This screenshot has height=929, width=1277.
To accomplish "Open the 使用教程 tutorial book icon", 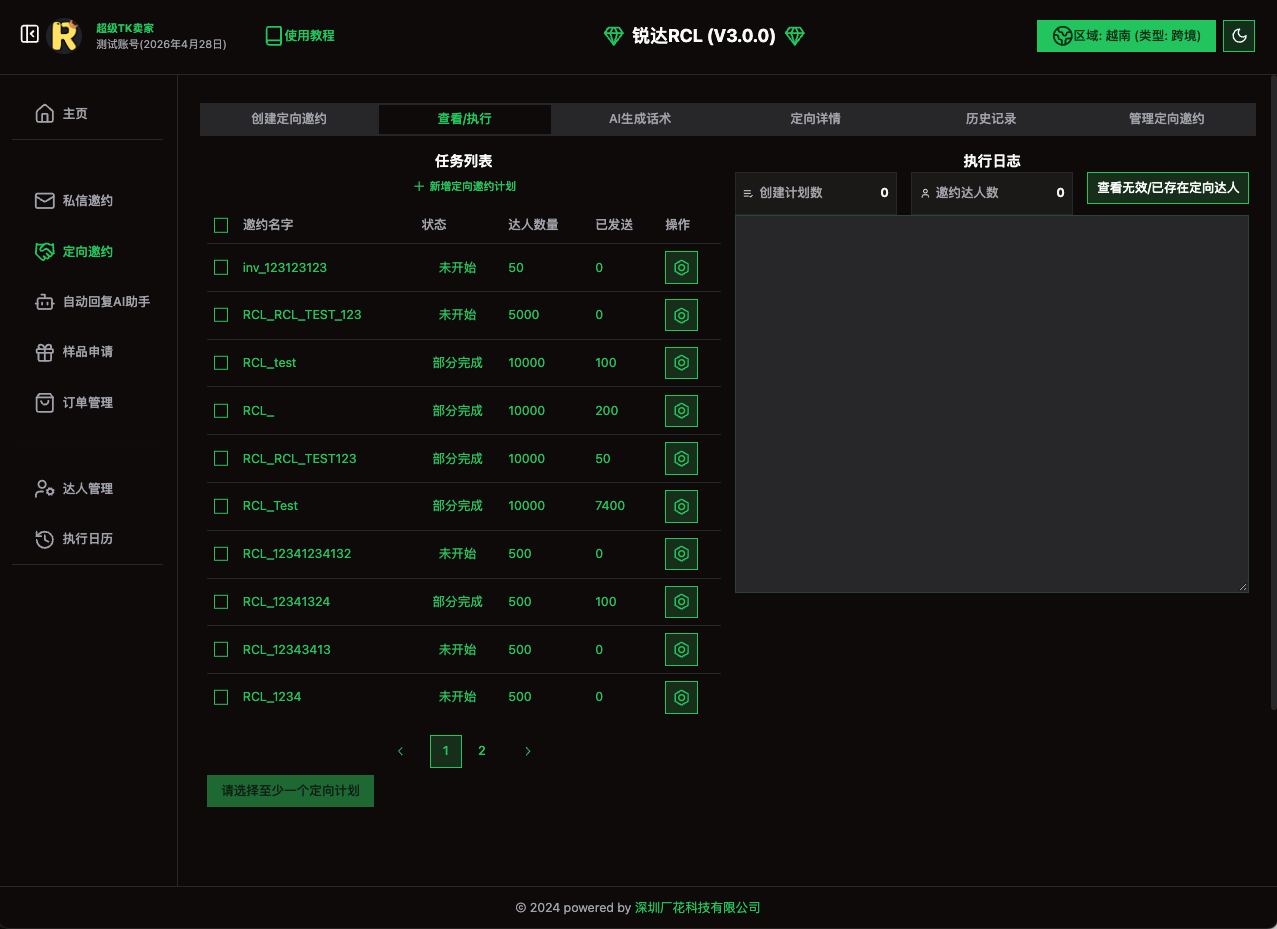I will 274,36.
